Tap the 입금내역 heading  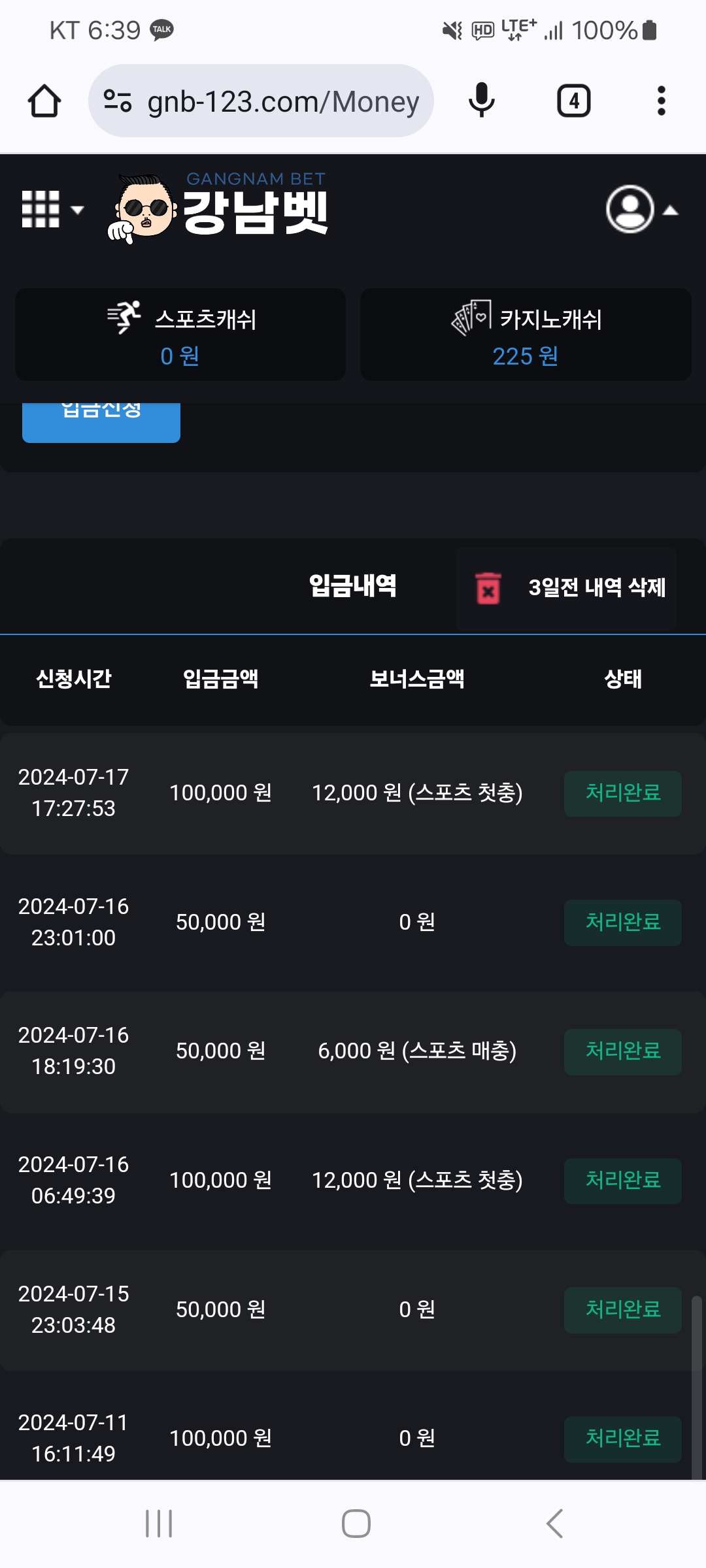pyautogui.click(x=352, y=586)
